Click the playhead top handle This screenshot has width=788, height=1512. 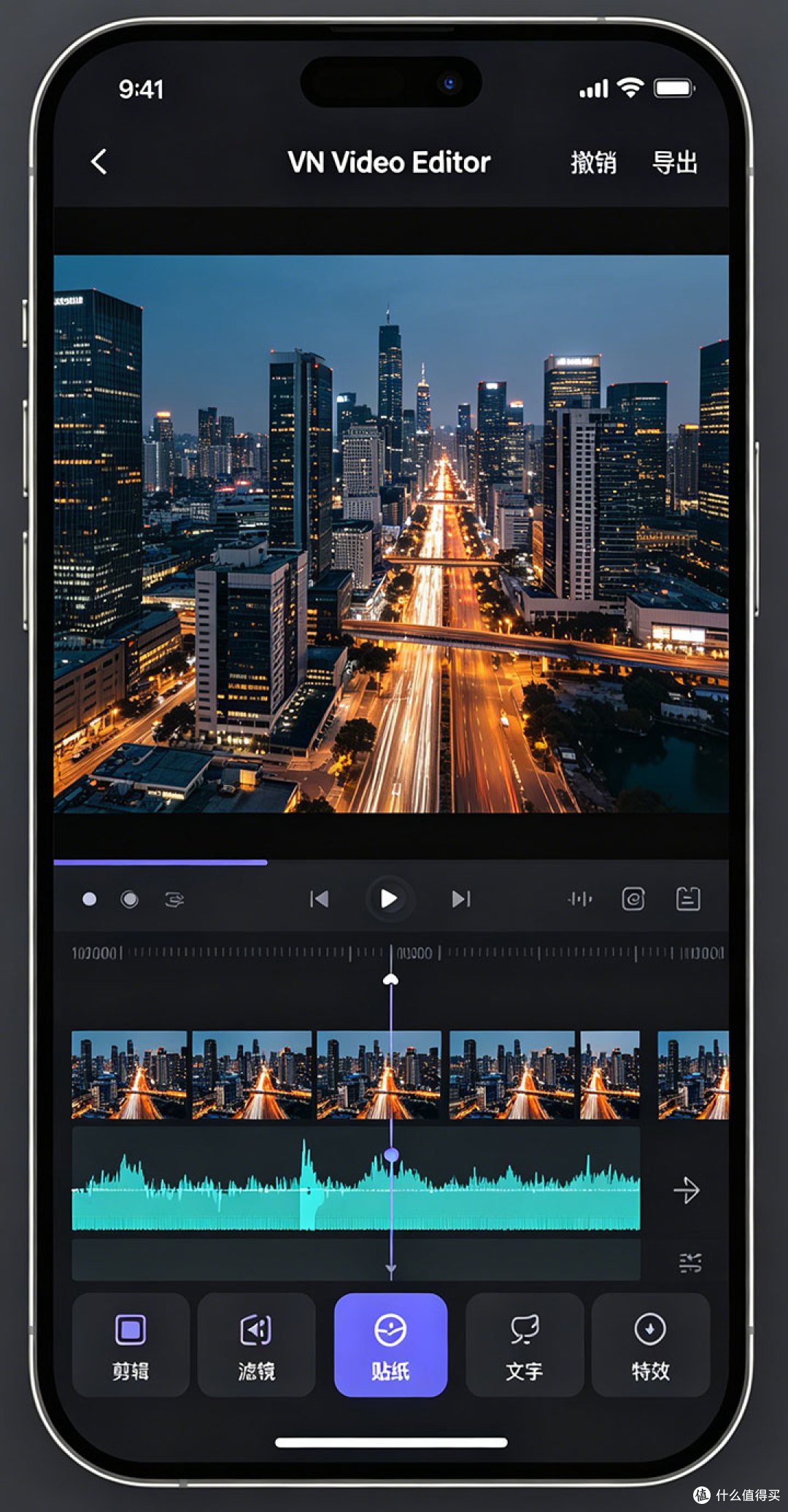point(391,979)
